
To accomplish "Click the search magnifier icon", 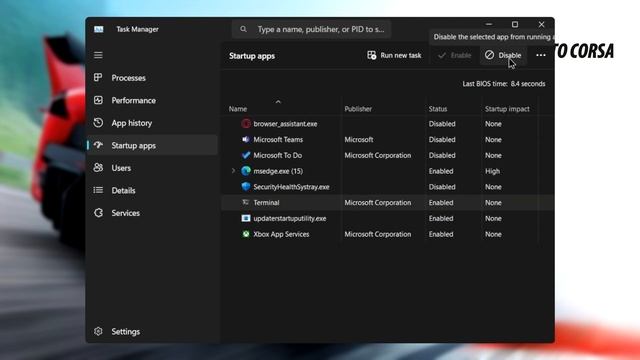I will 243,29.
